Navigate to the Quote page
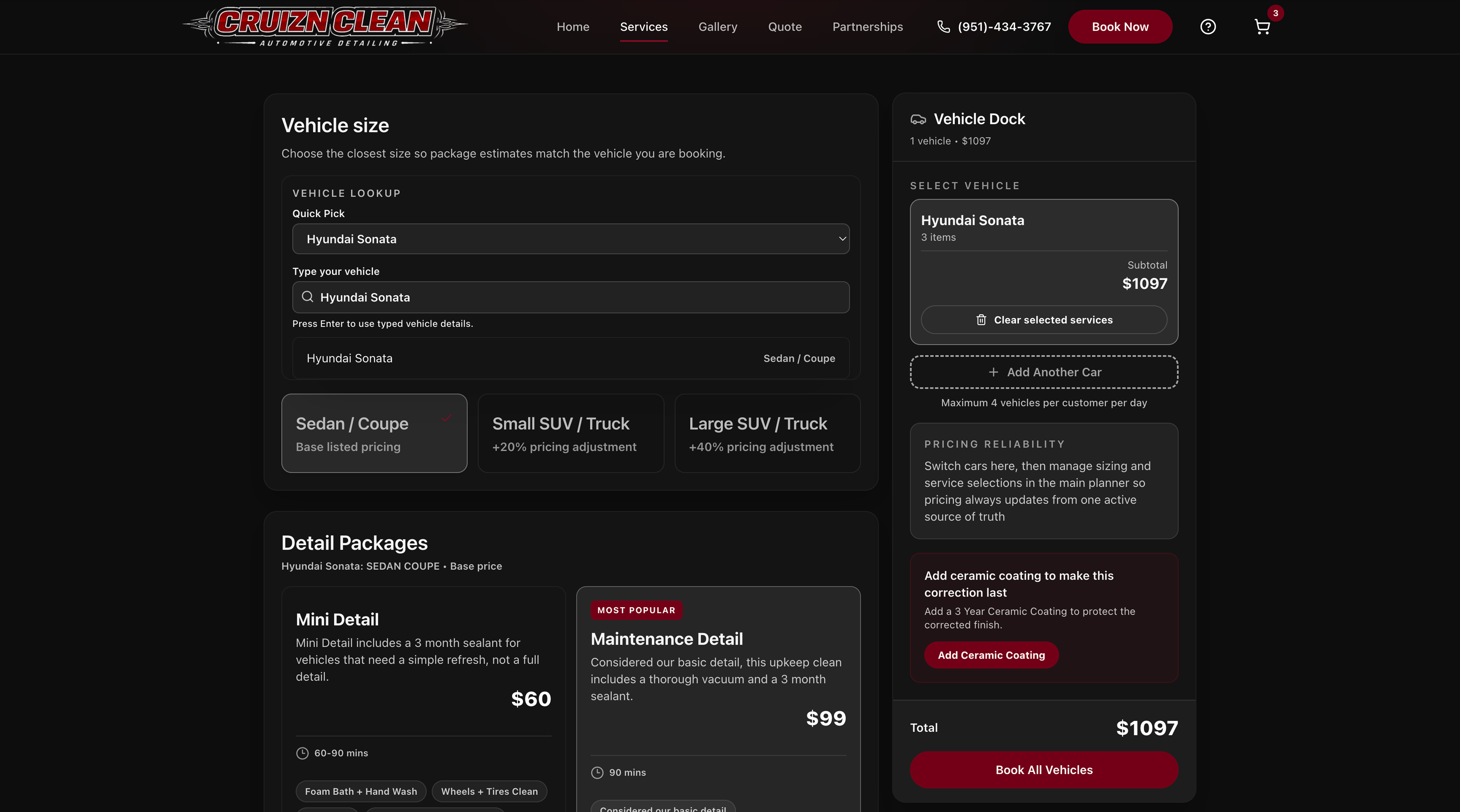1460x812 pixels. [784, 27]
